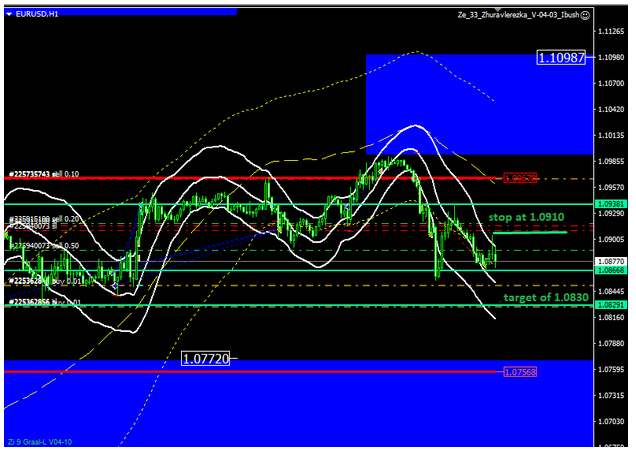The height and width of the screenshot is (450, 636).
Task: Click the small red price box on resistance line
Action: coord(521,178)
